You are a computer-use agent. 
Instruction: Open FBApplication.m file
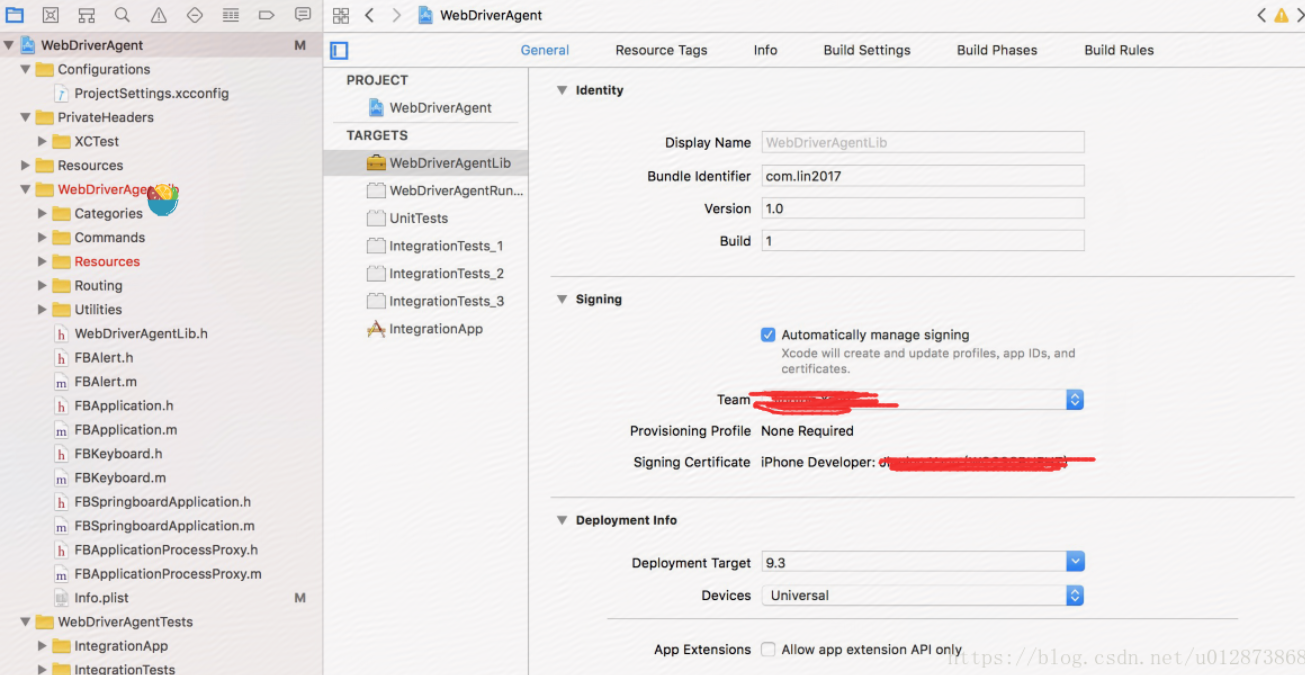click(116, 429)
